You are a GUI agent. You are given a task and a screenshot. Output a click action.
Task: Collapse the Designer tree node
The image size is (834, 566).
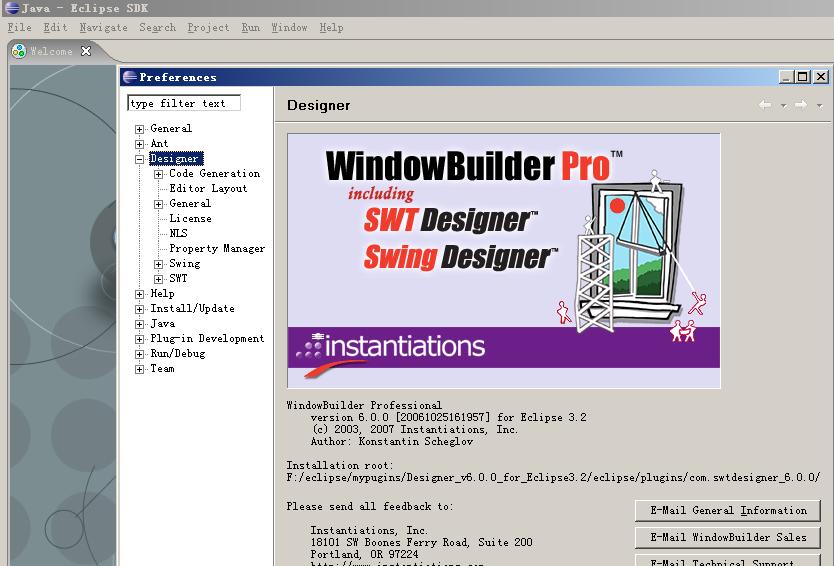coord(139,159)
